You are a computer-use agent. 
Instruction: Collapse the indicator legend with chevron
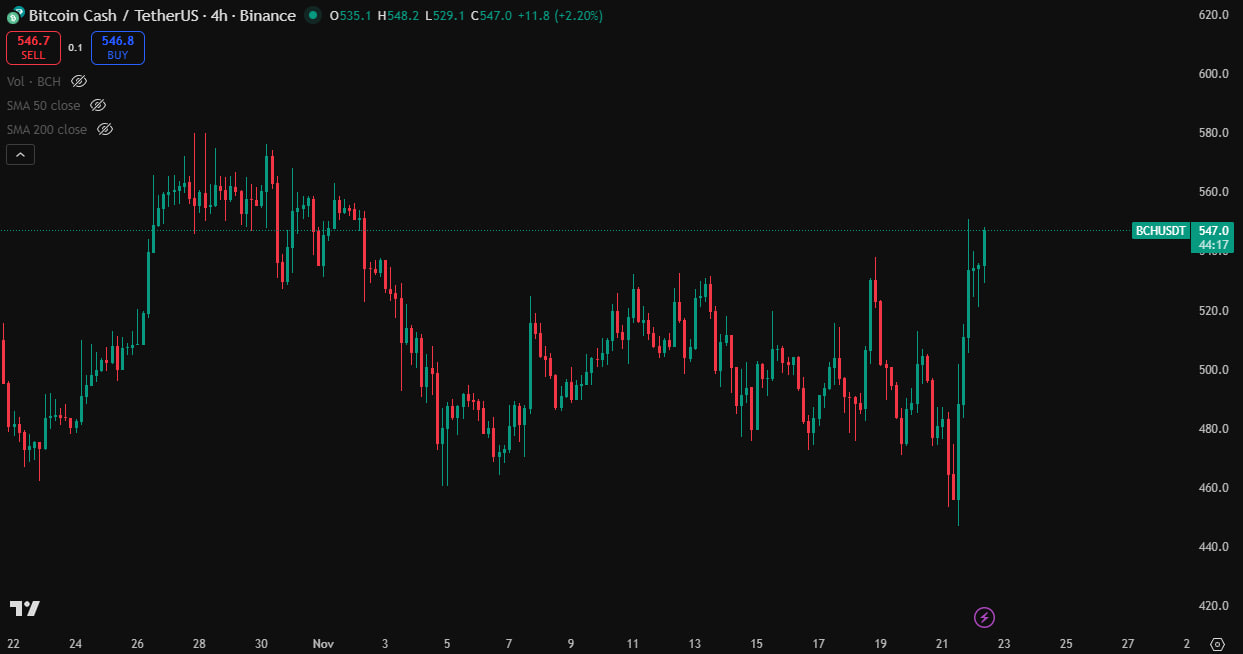coord(20,154)
